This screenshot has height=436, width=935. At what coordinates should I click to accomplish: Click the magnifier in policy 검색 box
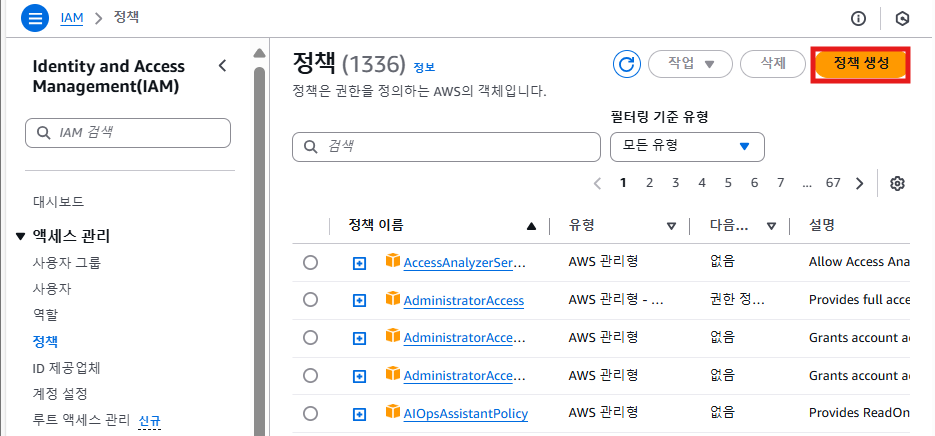pyautogui.click(x=311, y=147)
